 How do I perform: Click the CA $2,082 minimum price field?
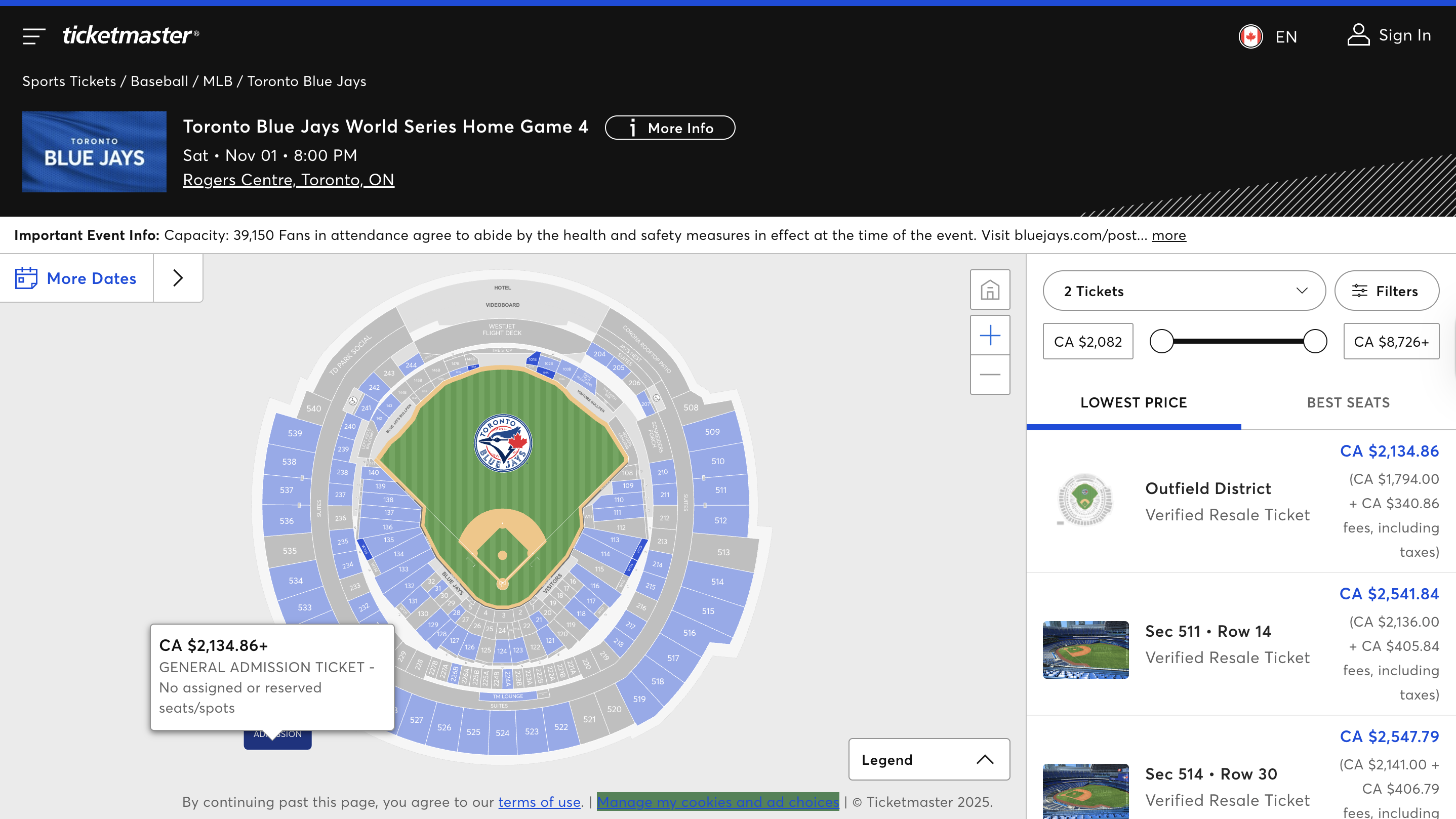[1087, 341]
